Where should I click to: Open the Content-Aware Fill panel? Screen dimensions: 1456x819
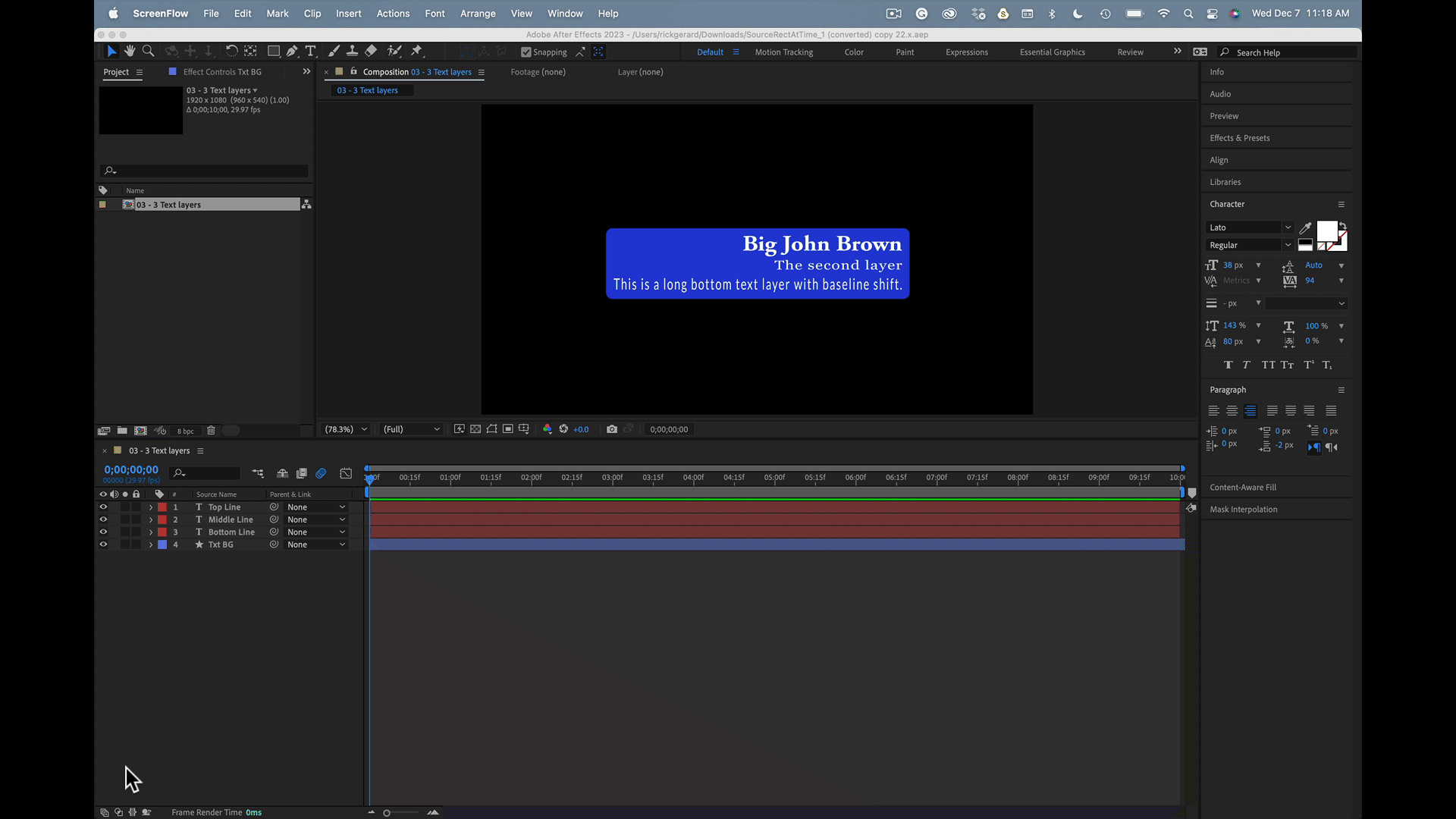click(x=1242, y=488)
